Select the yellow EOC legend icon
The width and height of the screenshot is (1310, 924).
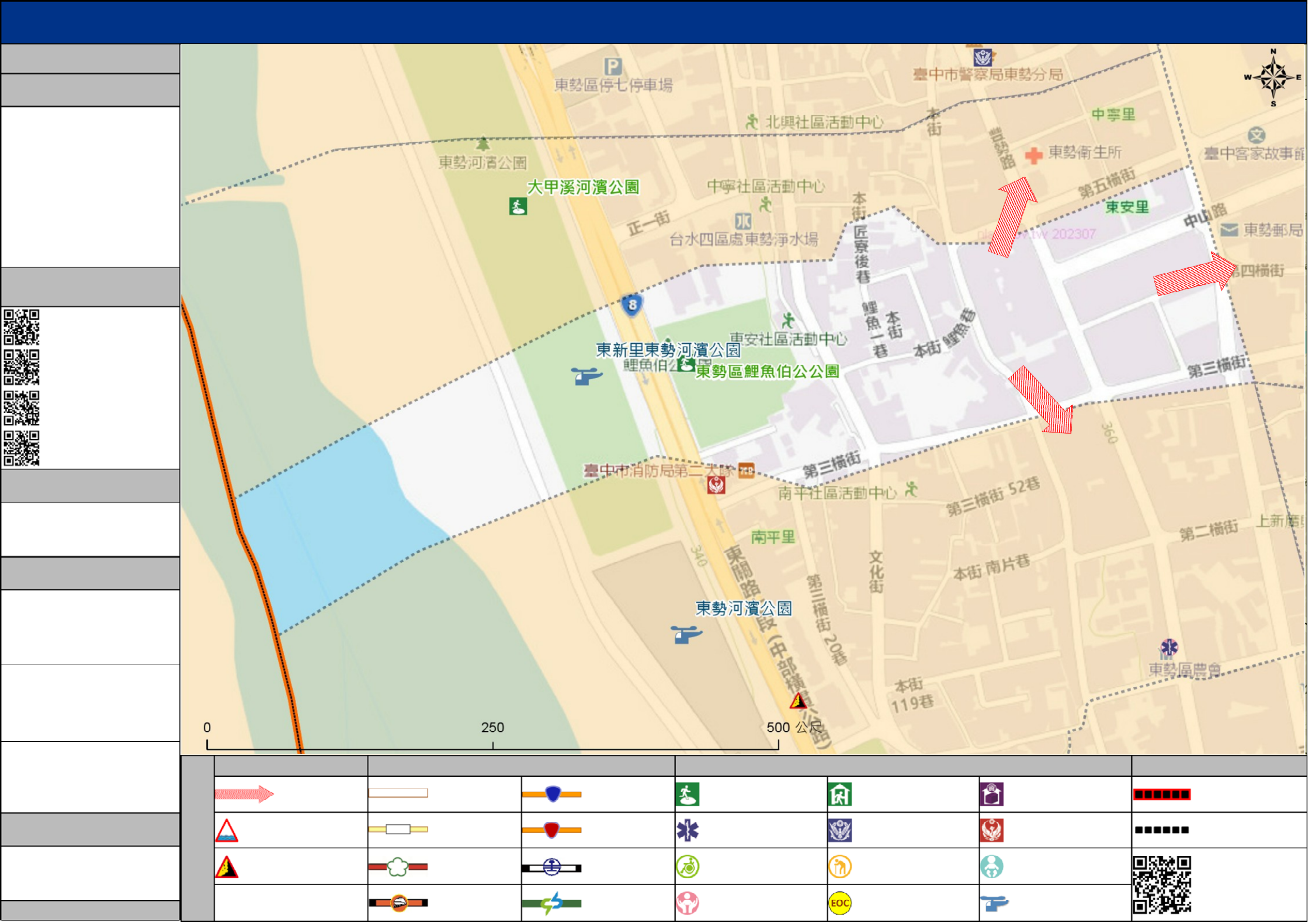point(841,904)
